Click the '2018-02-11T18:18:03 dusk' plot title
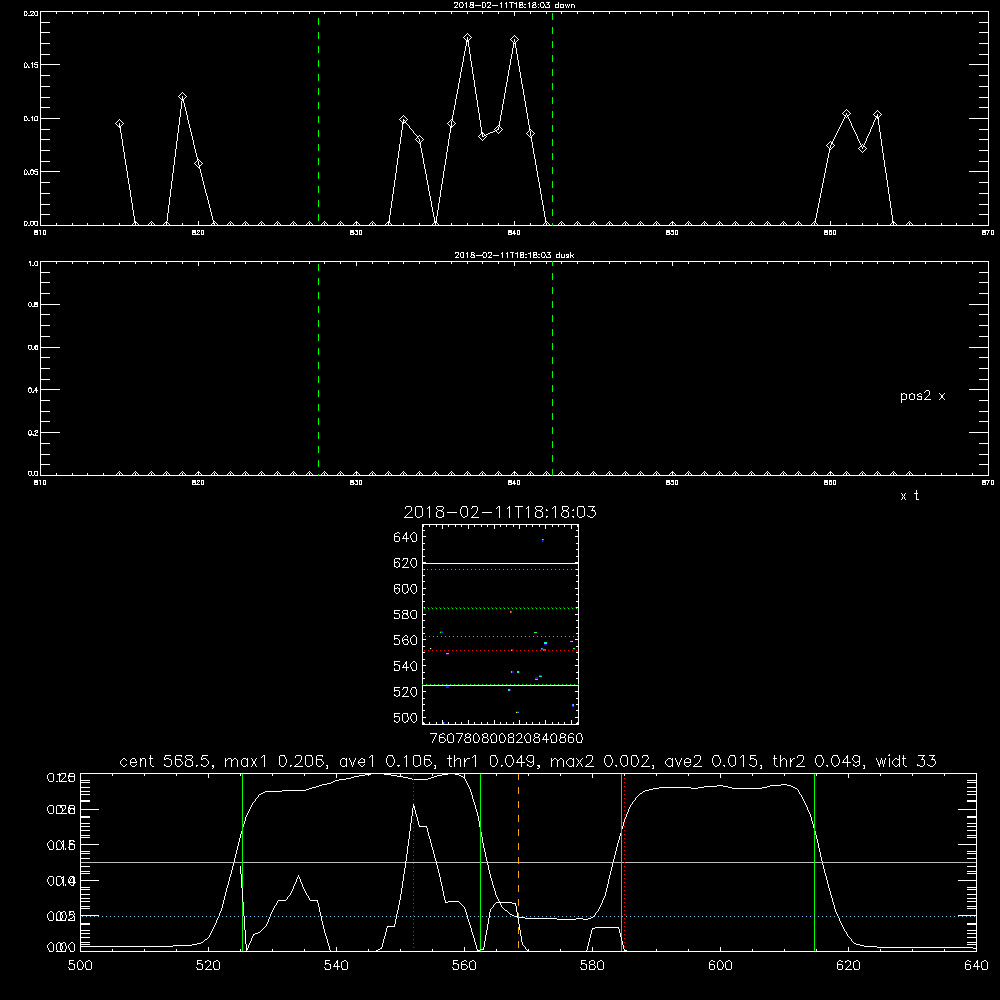Image resolution: width=1000 pixels, height=1000 pixels. [x=514, y=255]
